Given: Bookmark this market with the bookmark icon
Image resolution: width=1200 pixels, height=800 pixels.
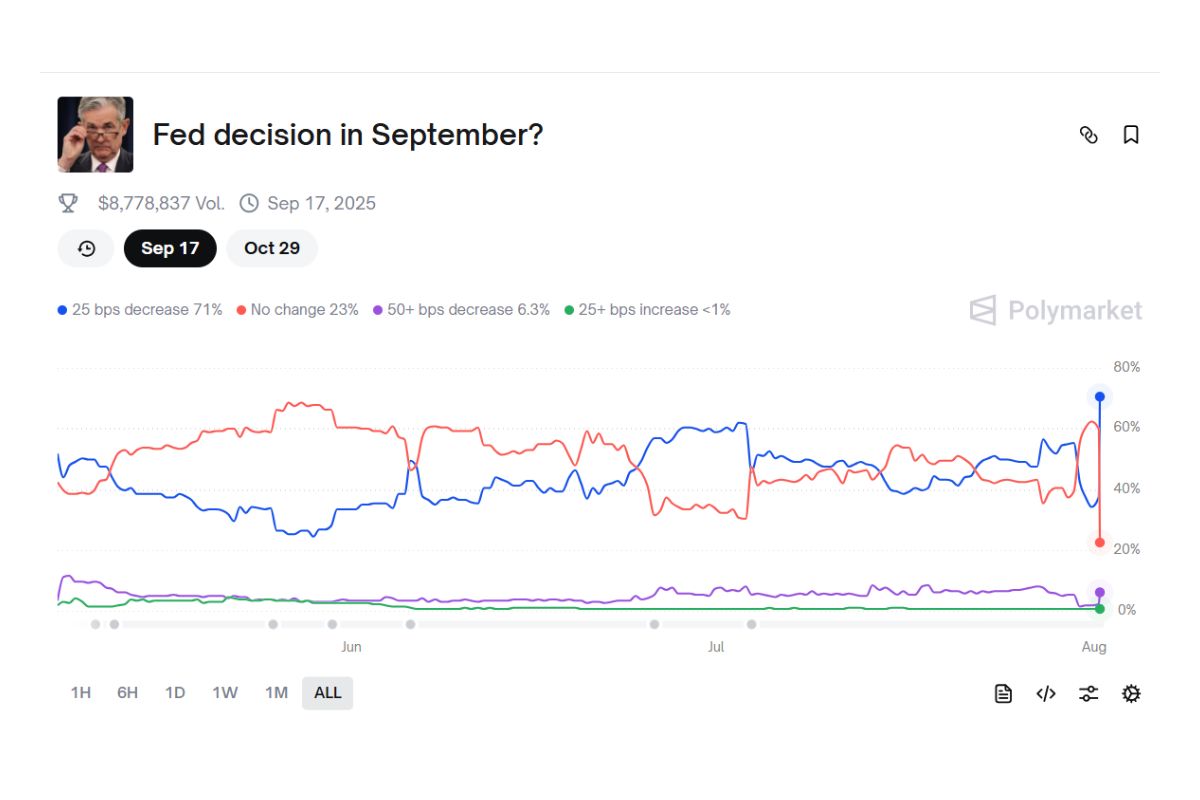Looking at the screenshot, I should click(x=1131, y=135).
